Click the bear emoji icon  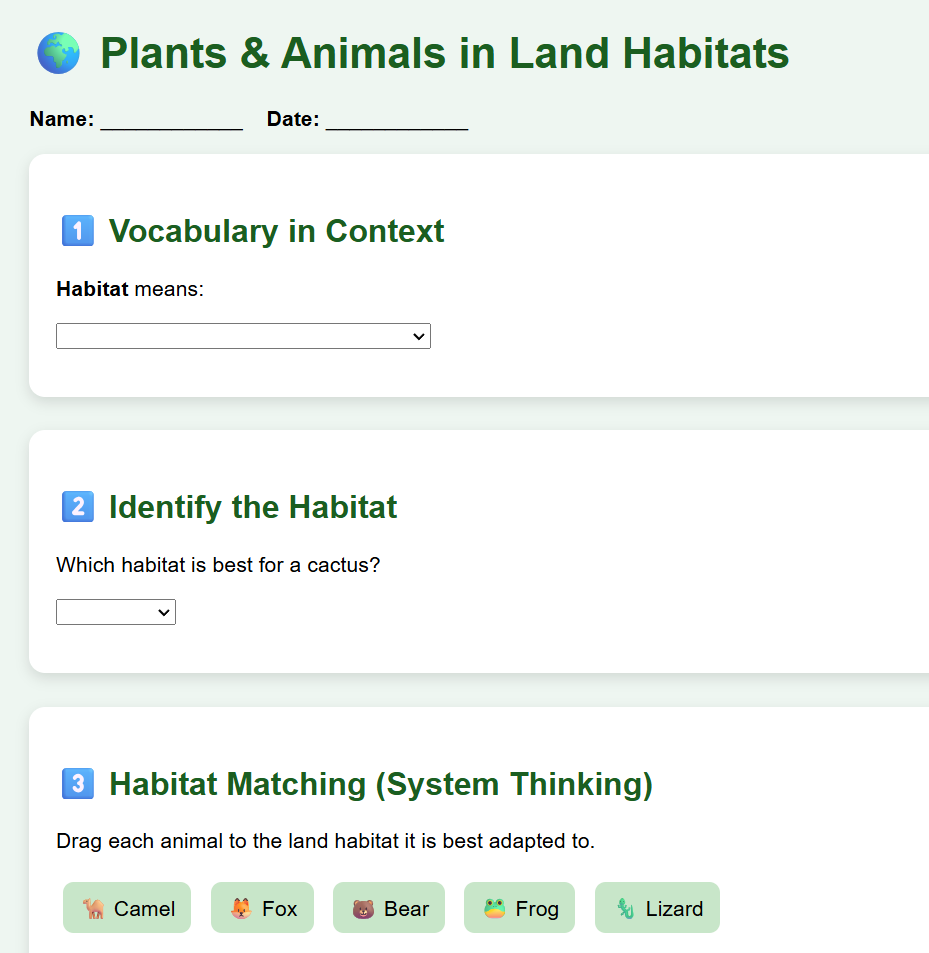(x=363, y=908)
